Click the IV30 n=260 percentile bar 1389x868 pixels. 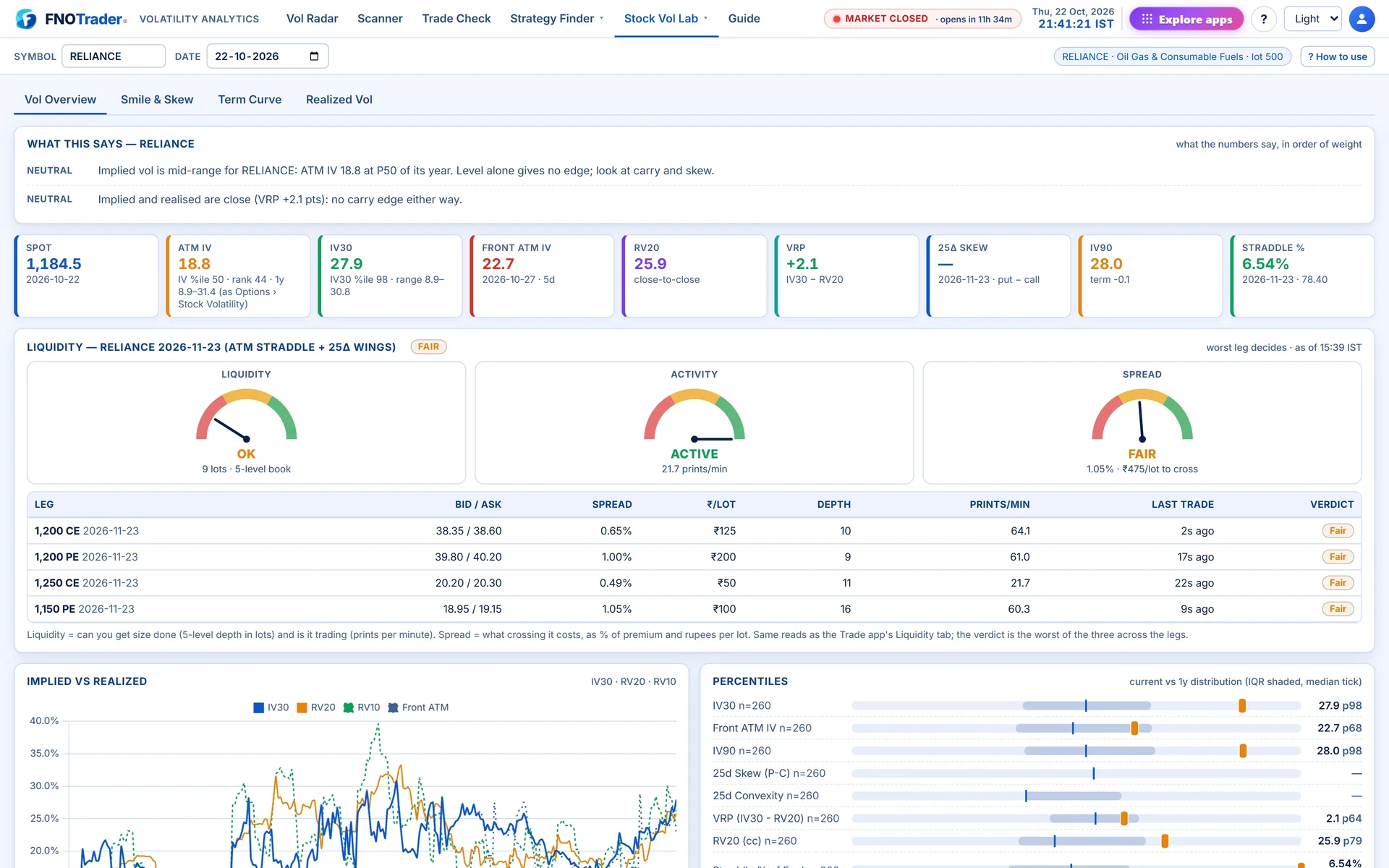pyautogui.click(x=1076, y=705)
